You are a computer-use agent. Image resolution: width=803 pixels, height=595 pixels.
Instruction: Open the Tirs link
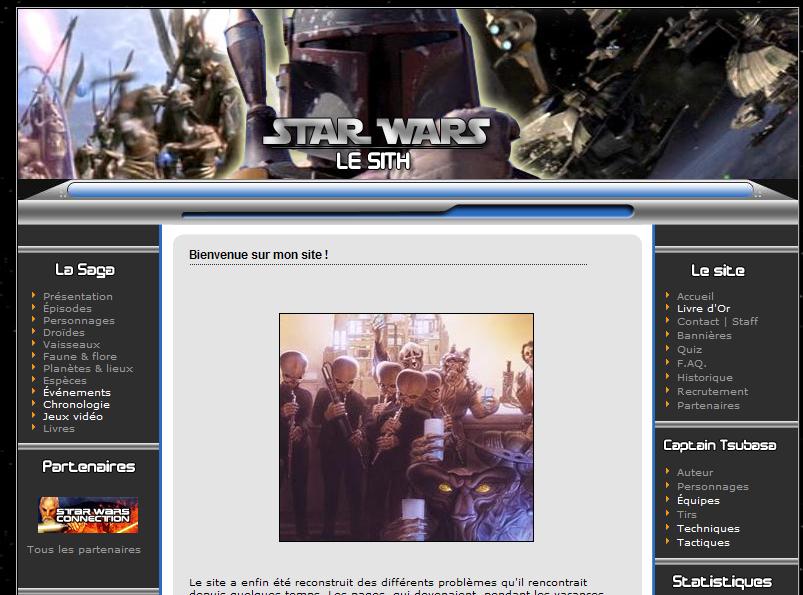687,515
